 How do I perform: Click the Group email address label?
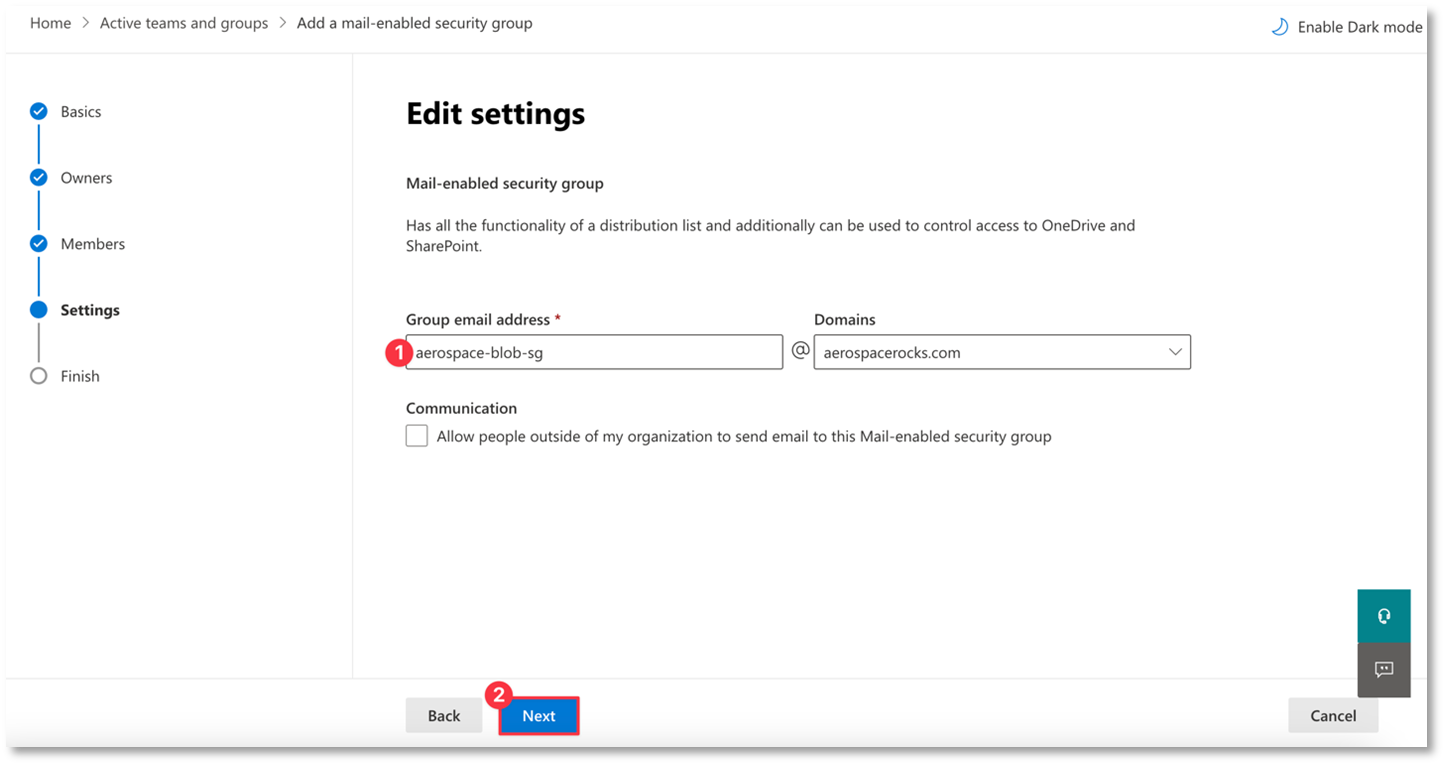tap(478, 320)
